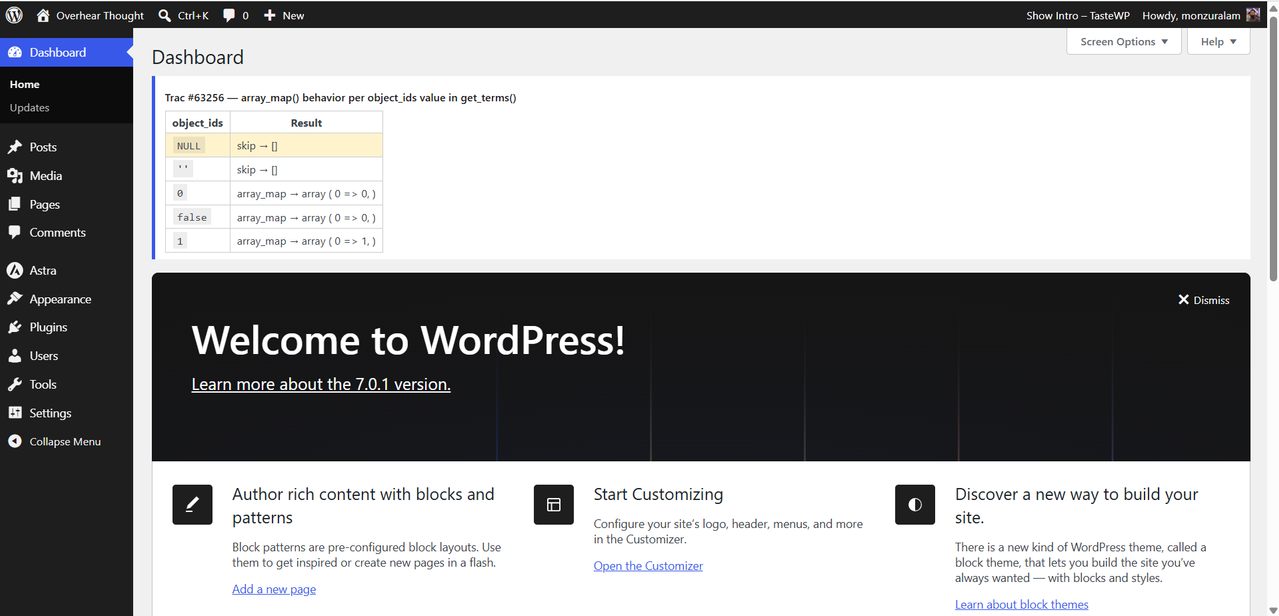Click Learn about block themes link
The width and height of the screenshot is (1279, 616).
click(x=1022, y=604)
